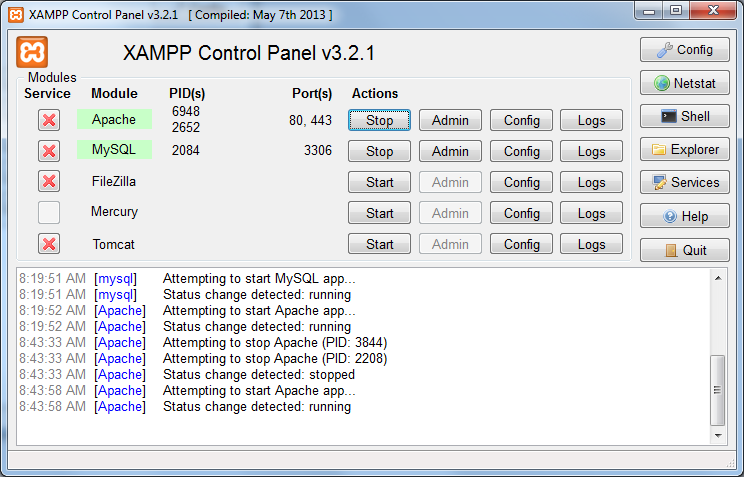Image resolution: width=744 pixels, height=477 pixels.
Task: Open Help from the sidebar
Action: pos(684,216)
